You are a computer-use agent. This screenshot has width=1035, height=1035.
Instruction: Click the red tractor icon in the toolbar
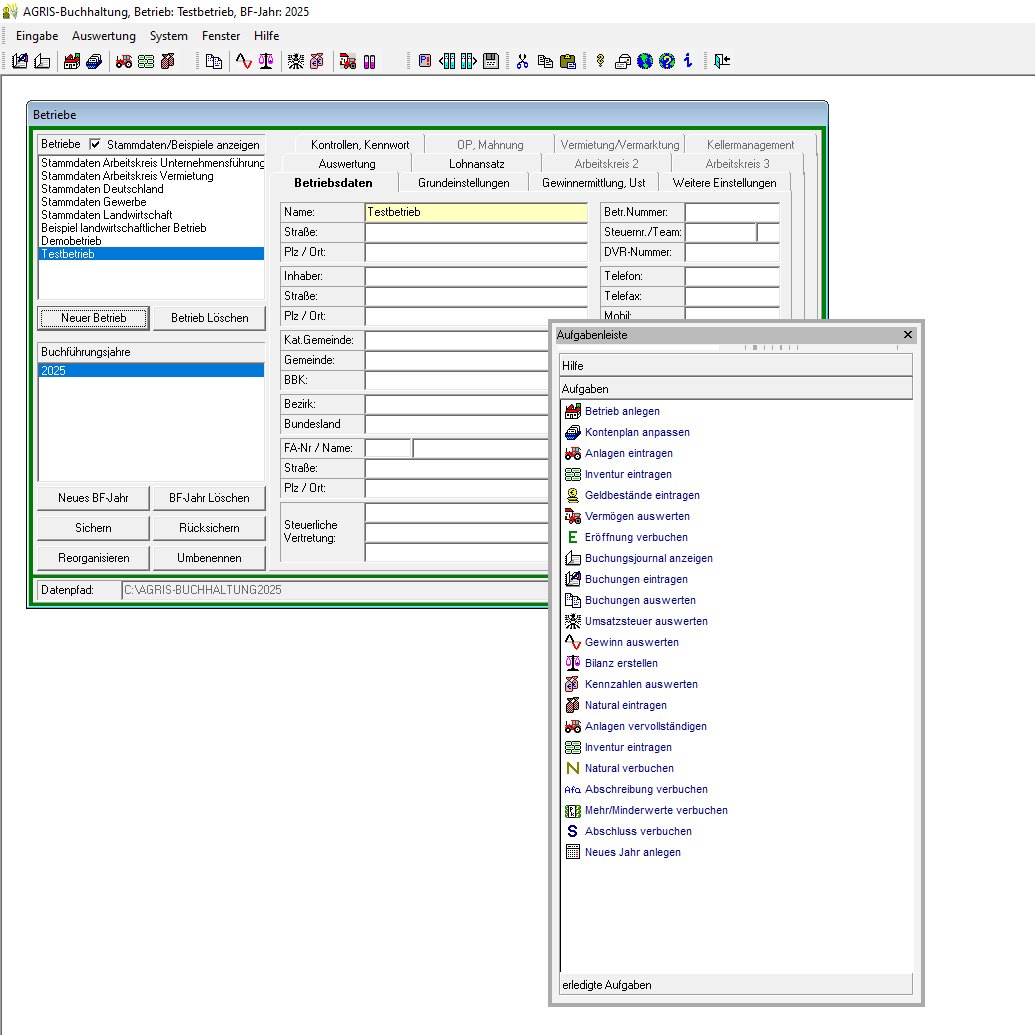click(124, 61)
